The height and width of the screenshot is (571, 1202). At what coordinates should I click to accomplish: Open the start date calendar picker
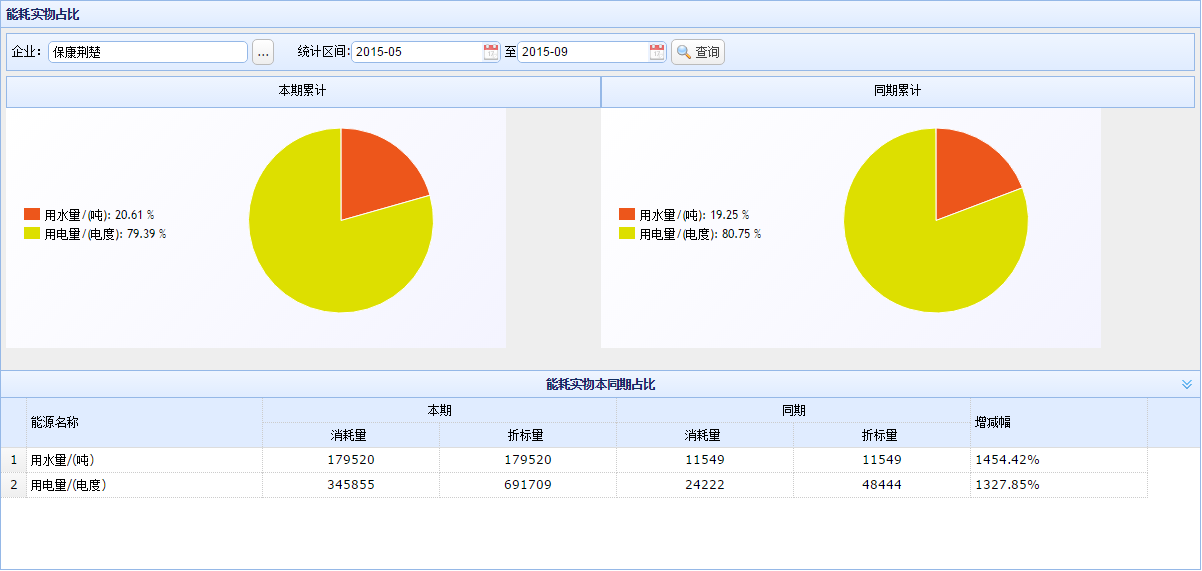click(x=491, y=52)
